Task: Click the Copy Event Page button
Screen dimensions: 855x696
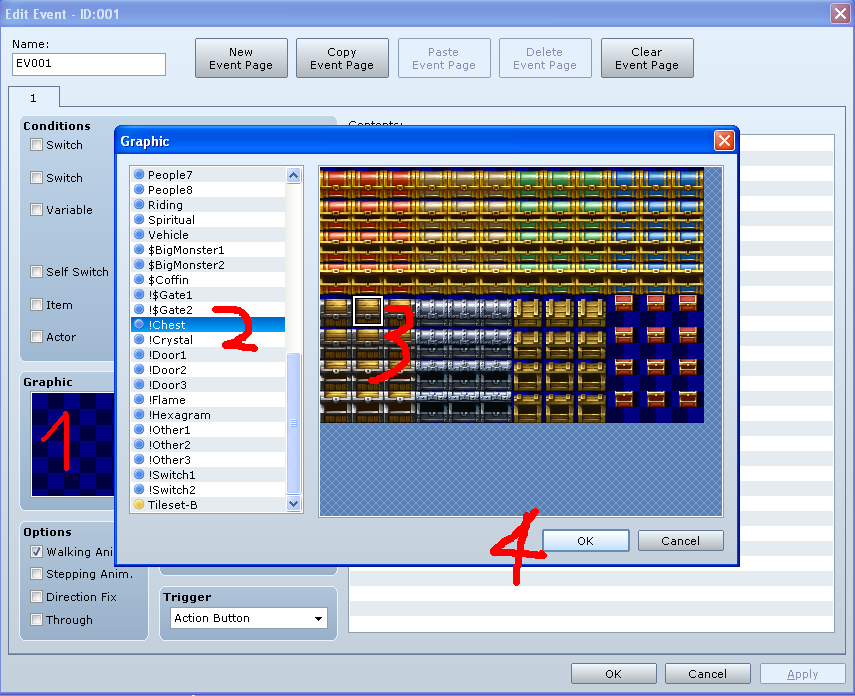Action: point(342,58)
